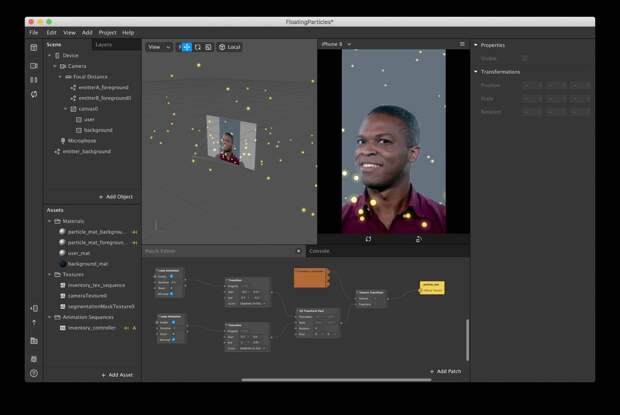Select the rotate manipulator tool in viewport
This screenshot has height=415, width=620.
point(198,47)
